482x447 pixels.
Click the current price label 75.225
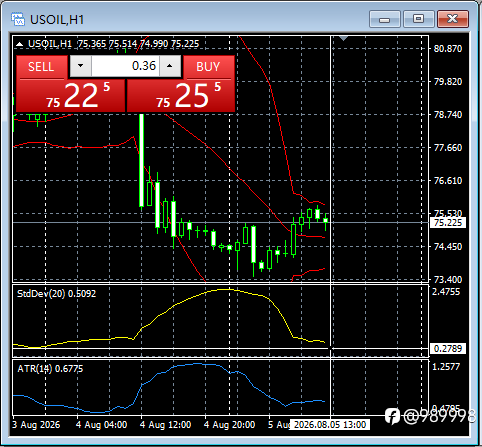coord(448,223)
